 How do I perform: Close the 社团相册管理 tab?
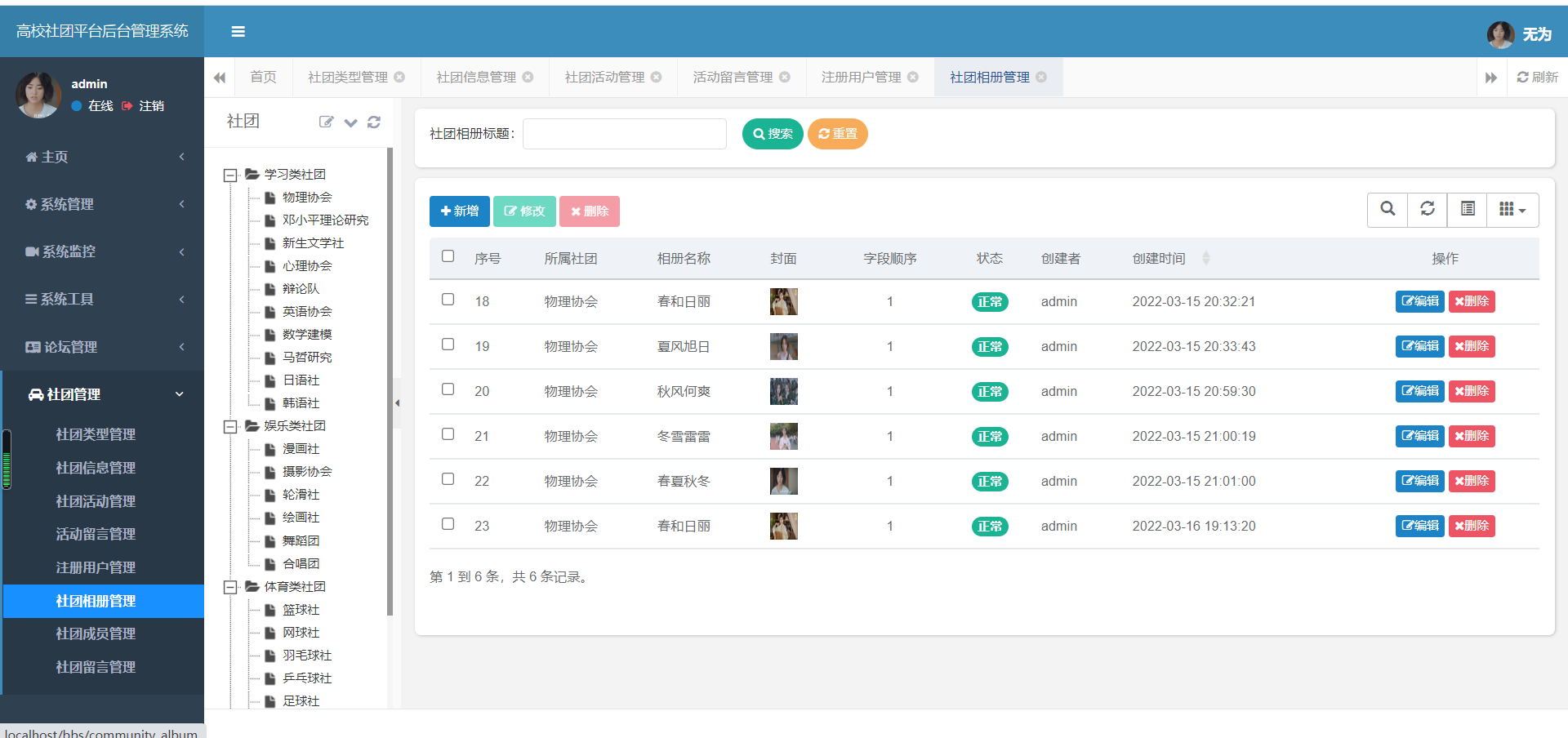coord(1041,77)
